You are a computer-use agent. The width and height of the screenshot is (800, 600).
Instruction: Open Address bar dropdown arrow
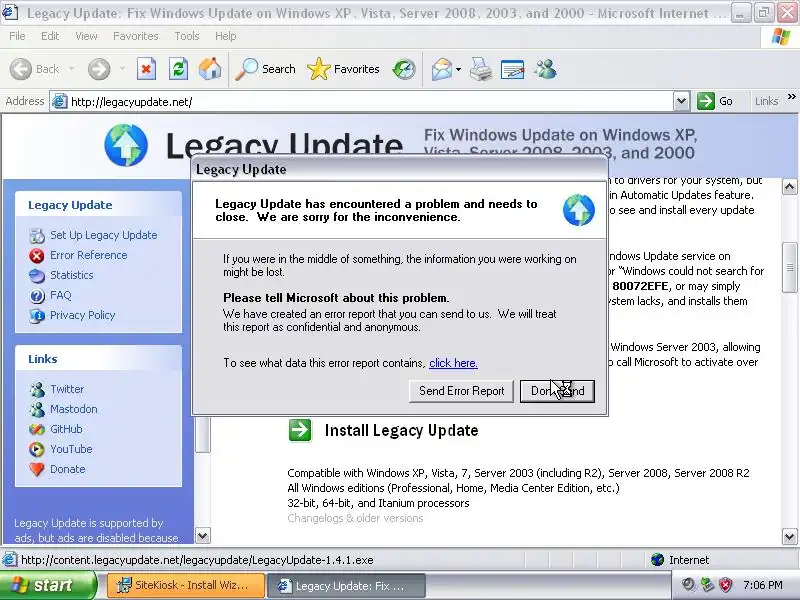(x=681, y=101)
